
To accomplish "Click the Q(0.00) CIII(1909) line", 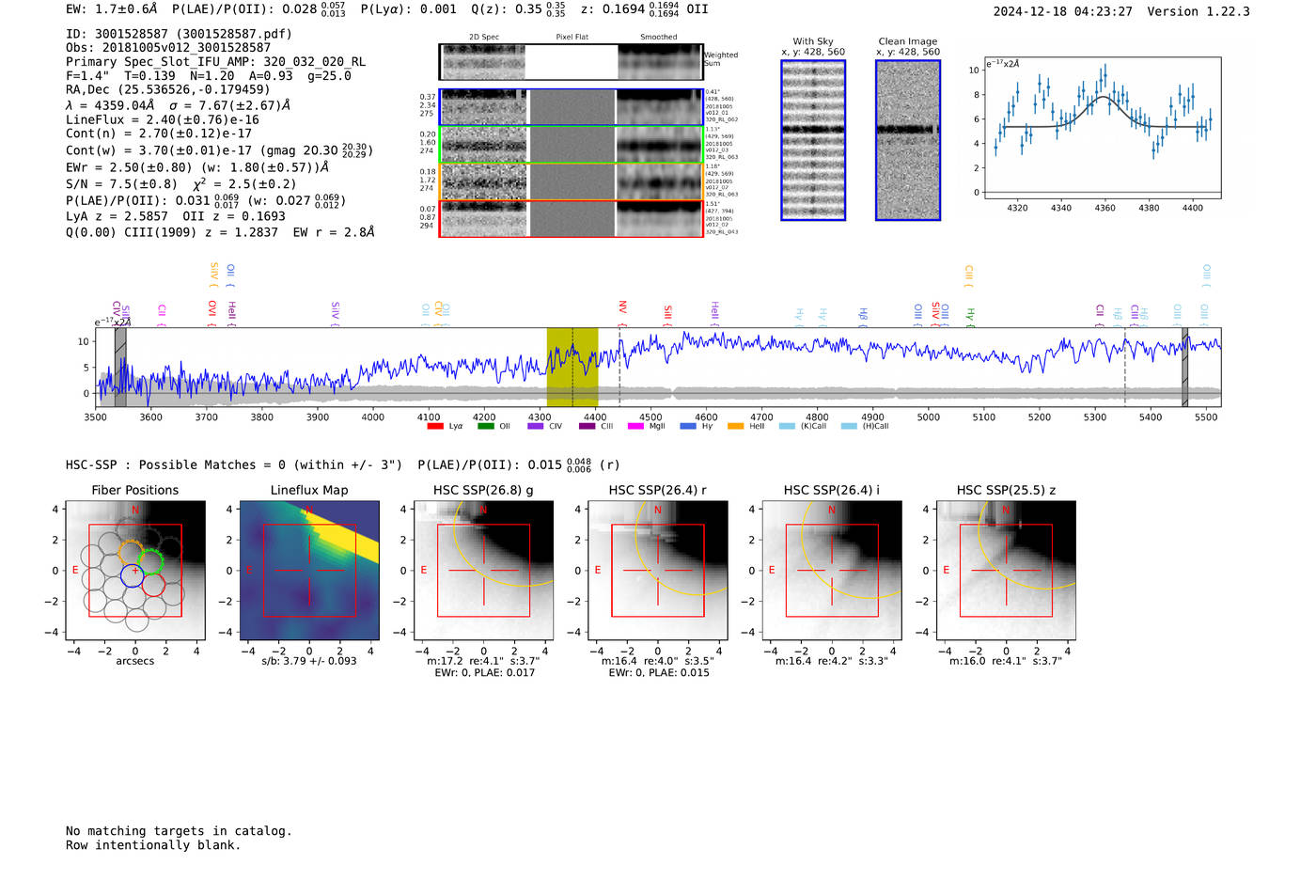I will [x=220, y=232].
